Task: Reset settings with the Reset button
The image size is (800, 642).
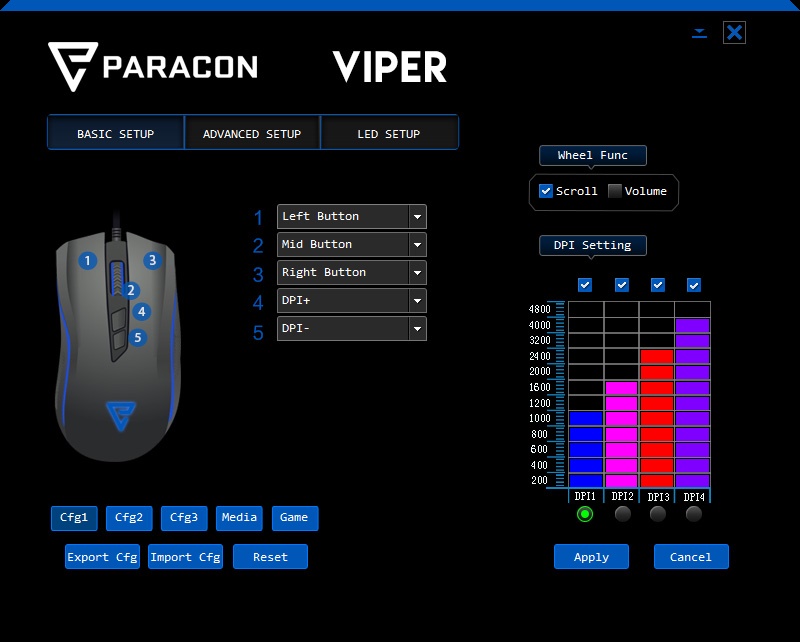Action: click(x=270, y=557)
